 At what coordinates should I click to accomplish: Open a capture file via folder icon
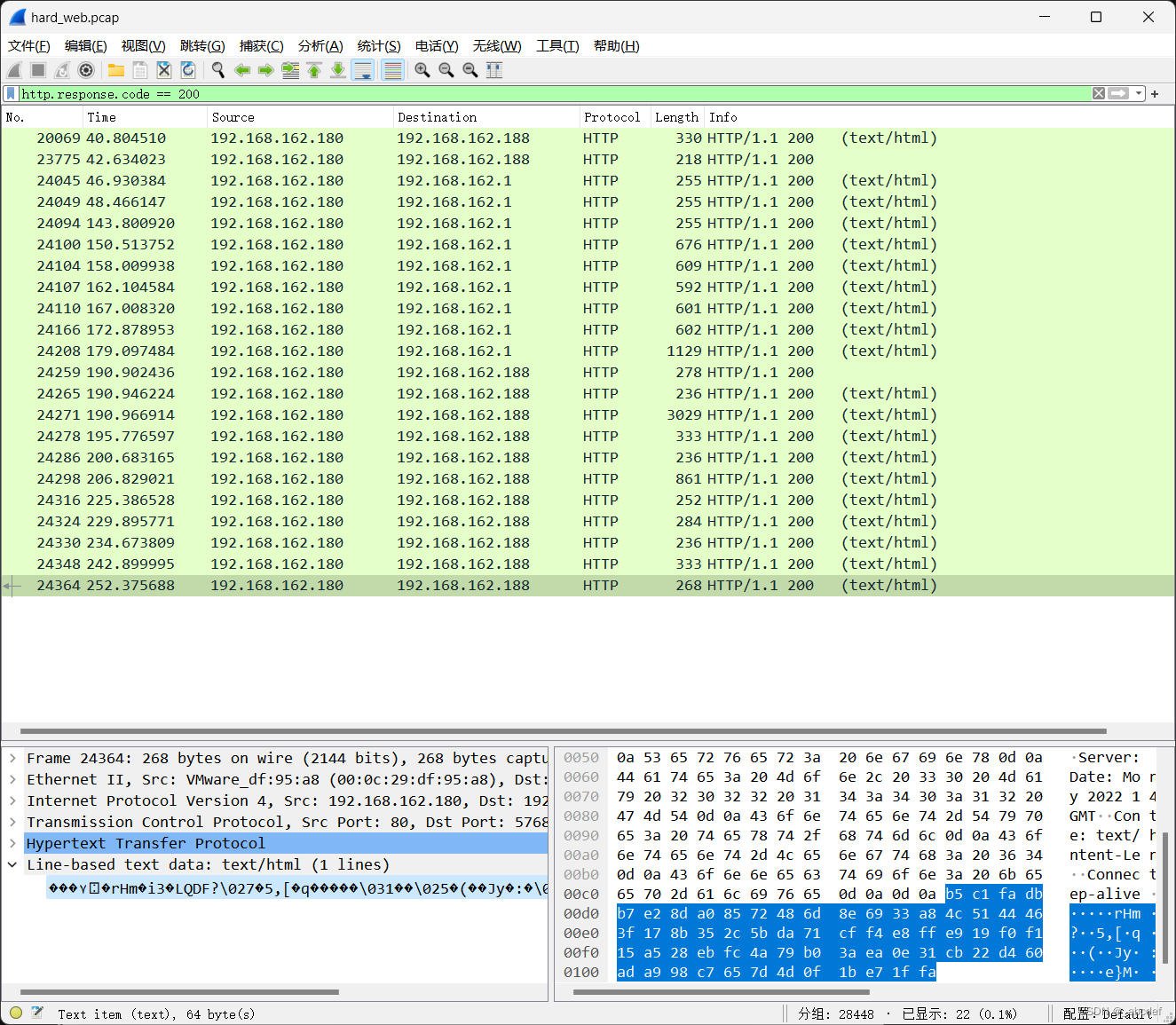click(116, 70)
